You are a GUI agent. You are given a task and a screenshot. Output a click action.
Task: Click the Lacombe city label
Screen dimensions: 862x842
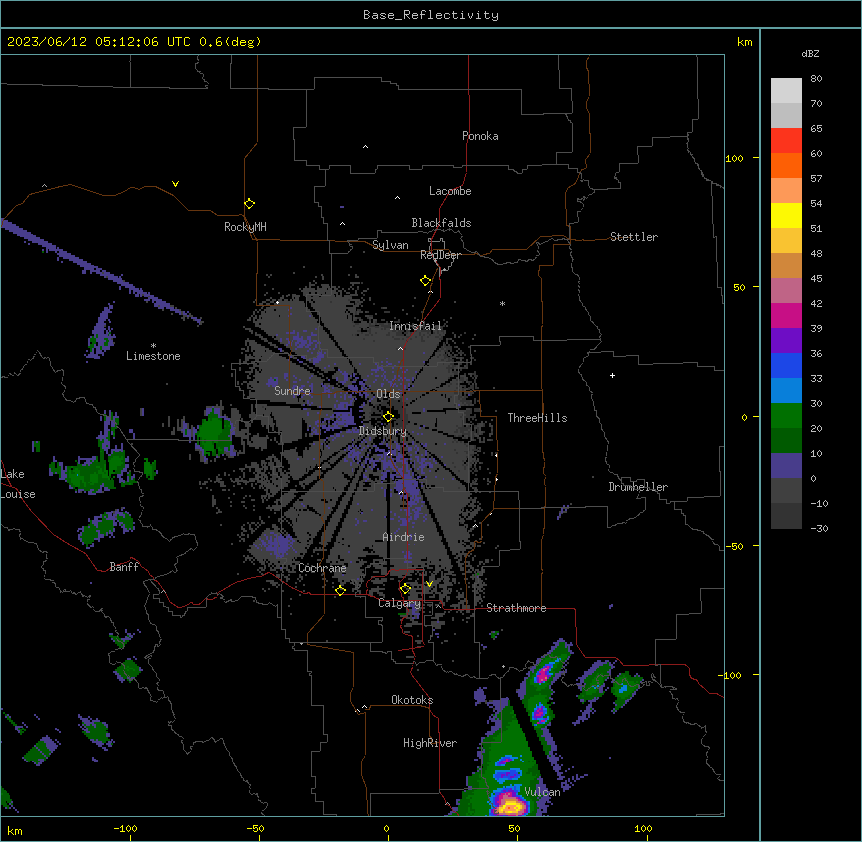(x=450, y=191)
